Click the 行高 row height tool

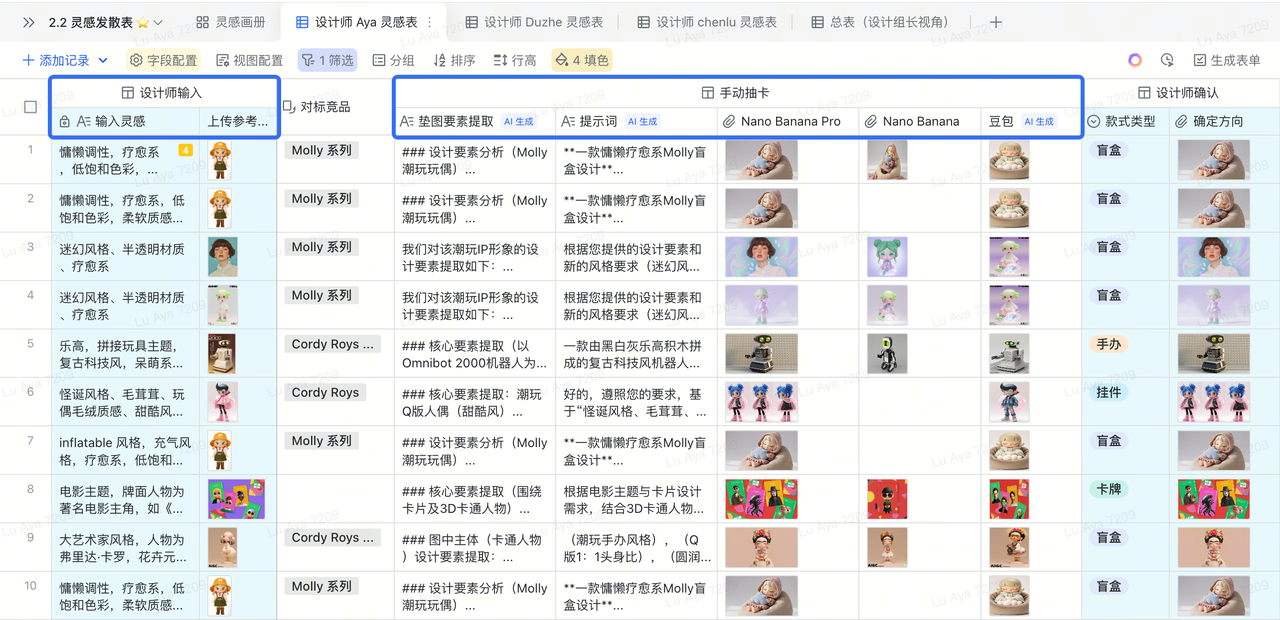coord(515,60)
